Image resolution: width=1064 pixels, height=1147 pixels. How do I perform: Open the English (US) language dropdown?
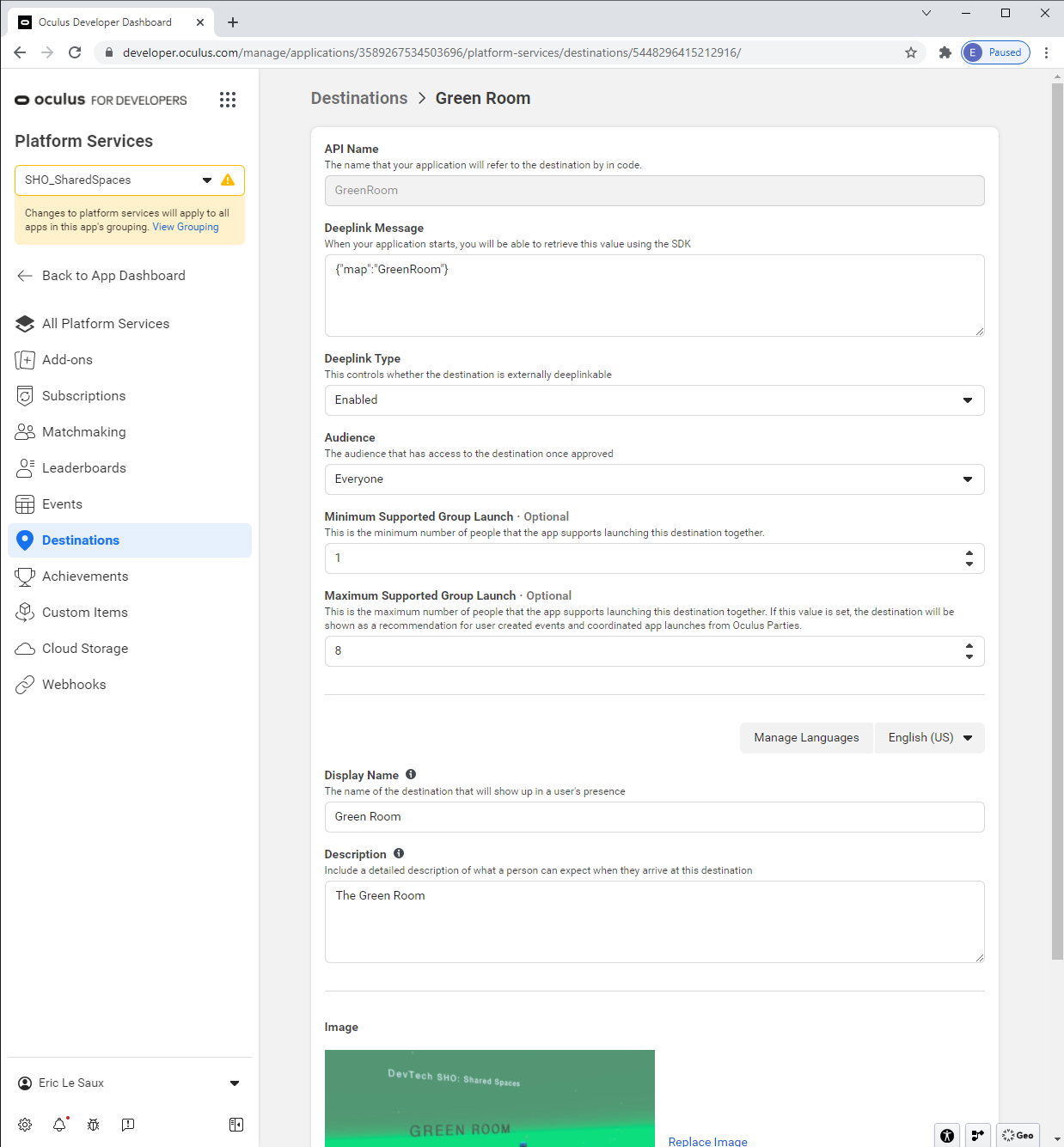[929, 738]
